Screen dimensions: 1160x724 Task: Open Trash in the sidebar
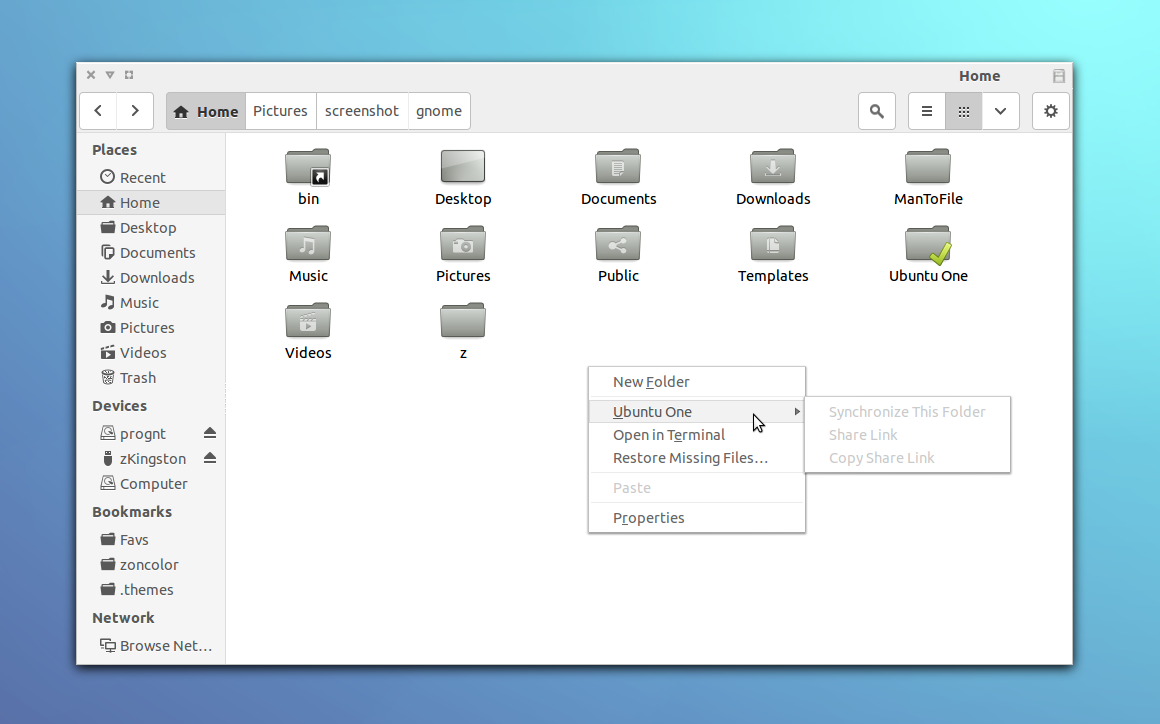152,378
